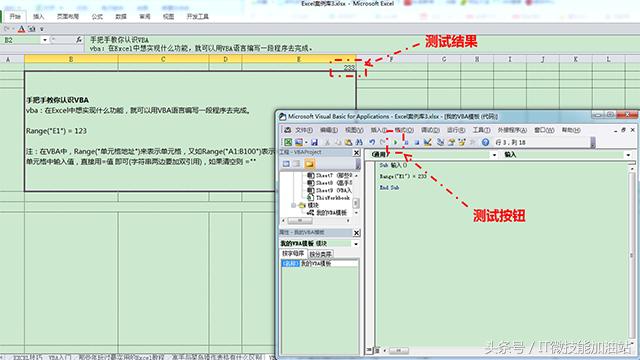Switch to Excel 页面布局 ribbon tab
This screenshot has height=360, width=640.
[67, 17]
